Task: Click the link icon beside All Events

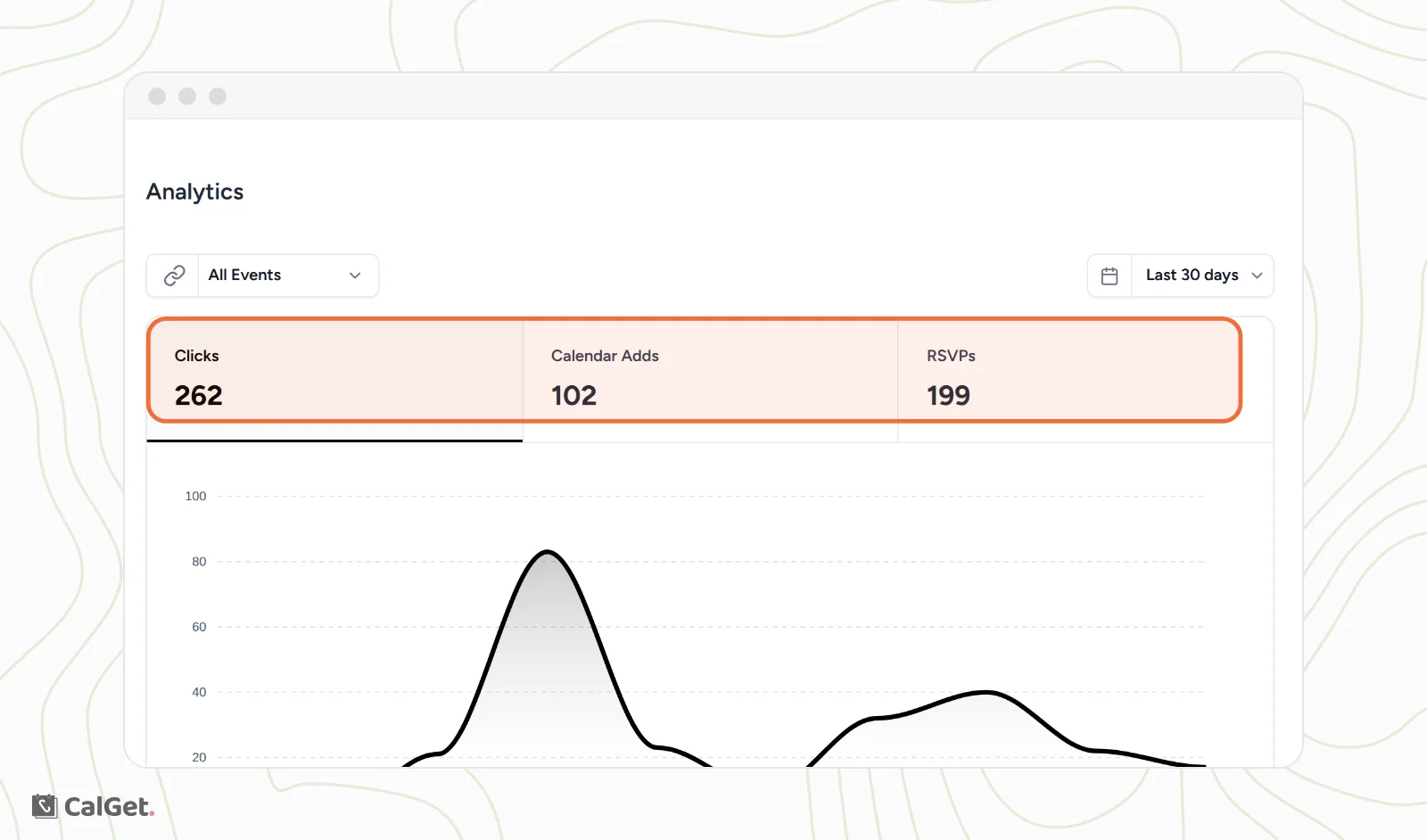Action: click(174, 276)
